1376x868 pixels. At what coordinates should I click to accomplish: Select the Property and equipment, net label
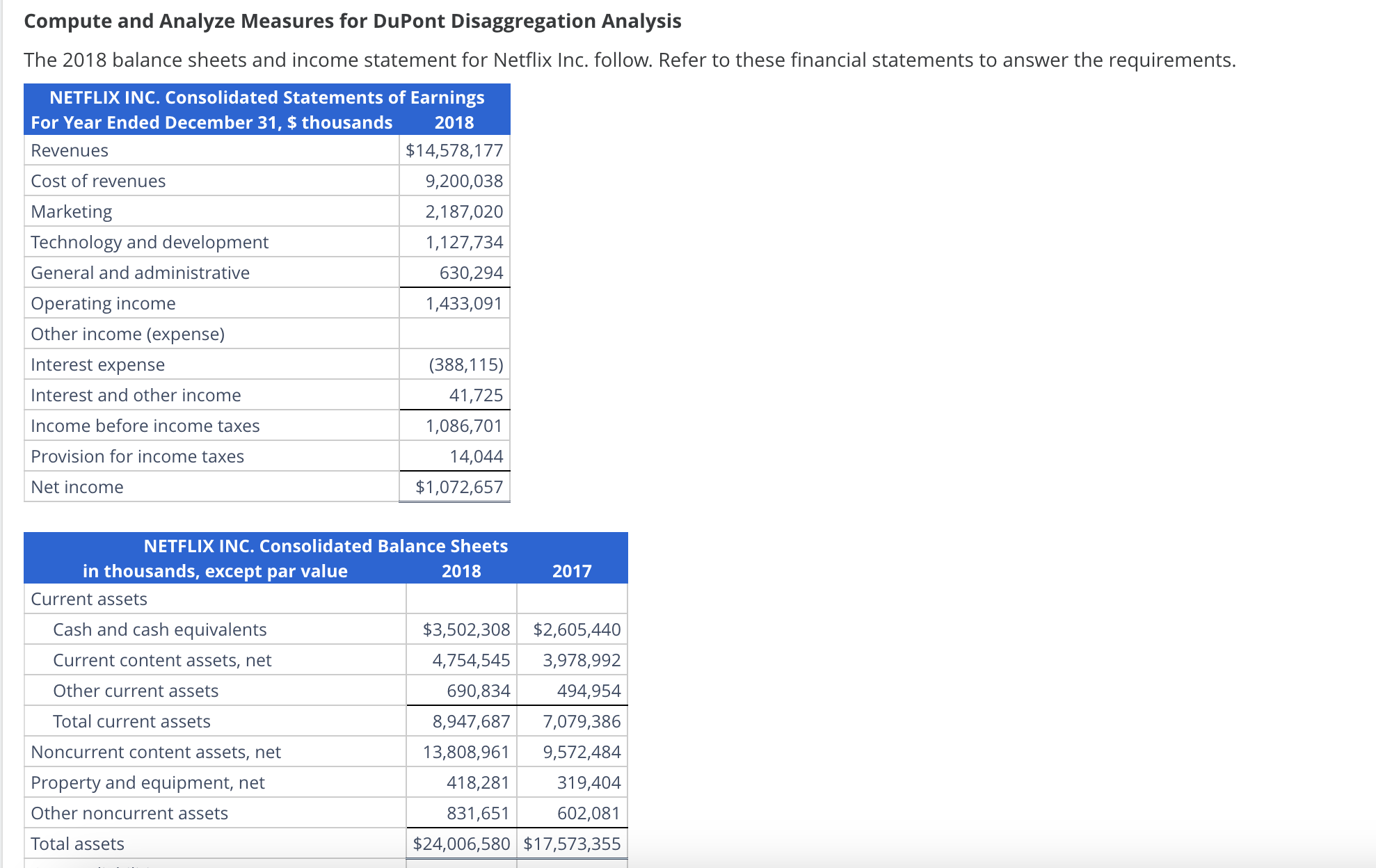pos(147,782)
